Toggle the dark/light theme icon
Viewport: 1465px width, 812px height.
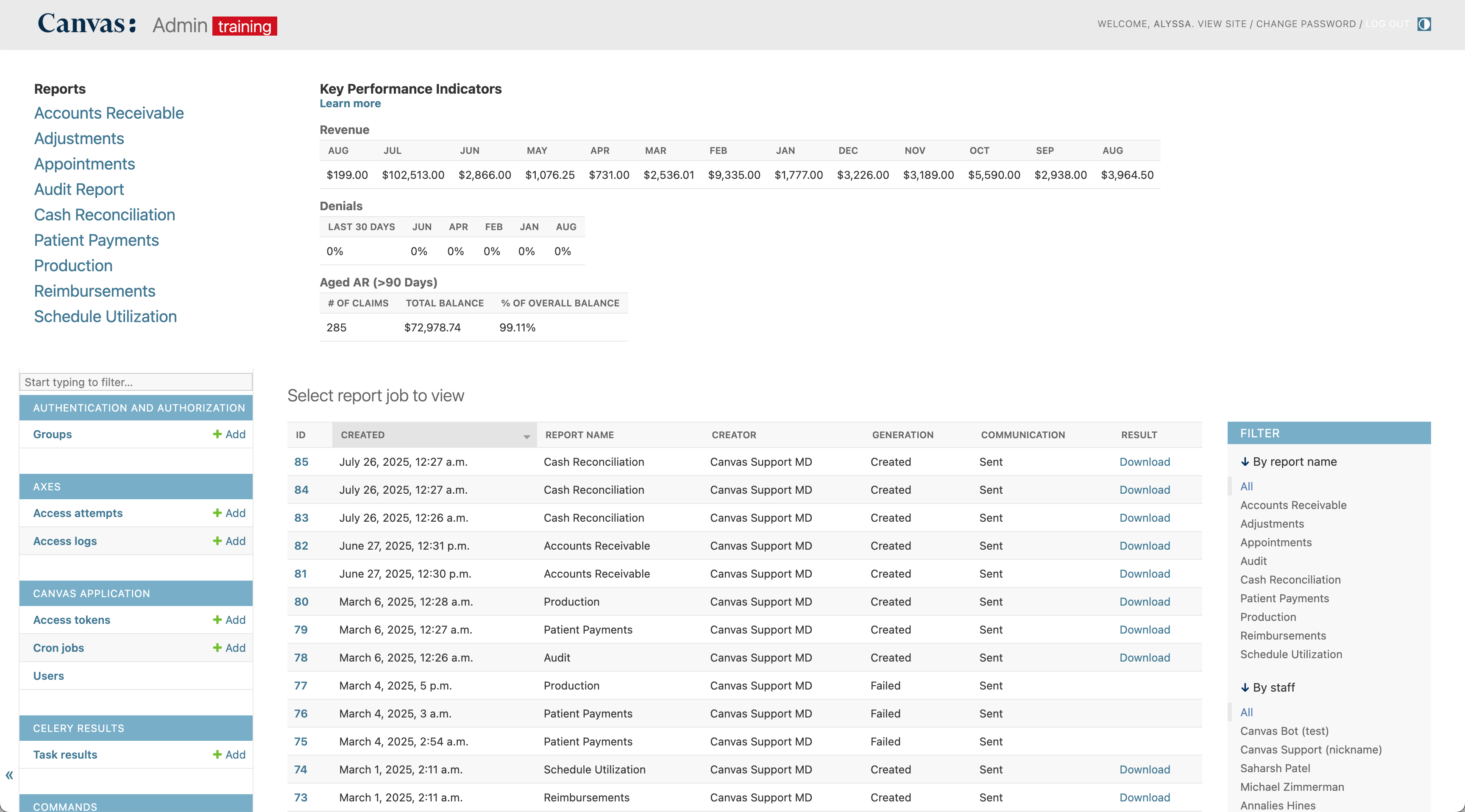[x=1423, y=24]
